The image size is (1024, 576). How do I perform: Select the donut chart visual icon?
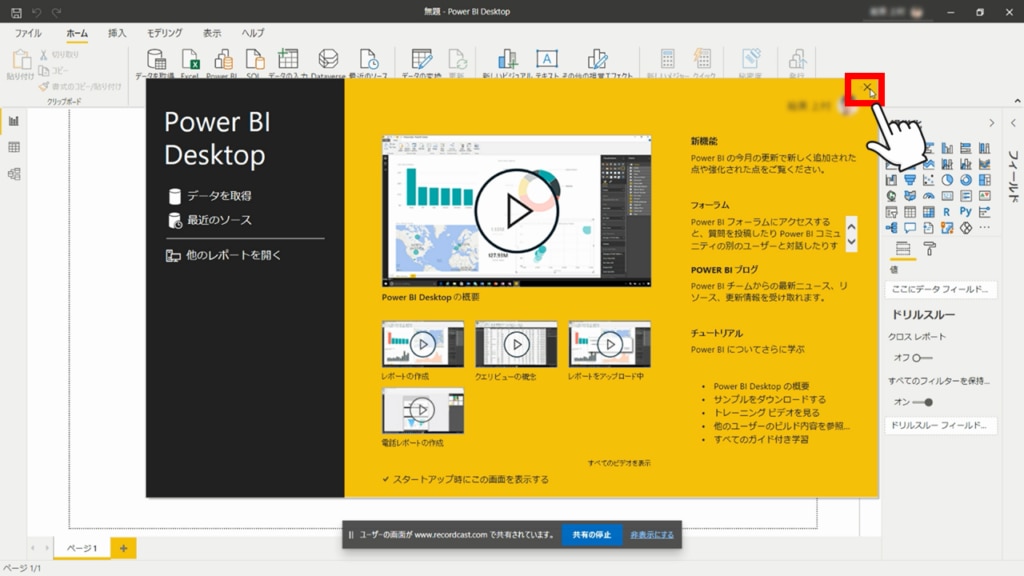coord(965,180)
